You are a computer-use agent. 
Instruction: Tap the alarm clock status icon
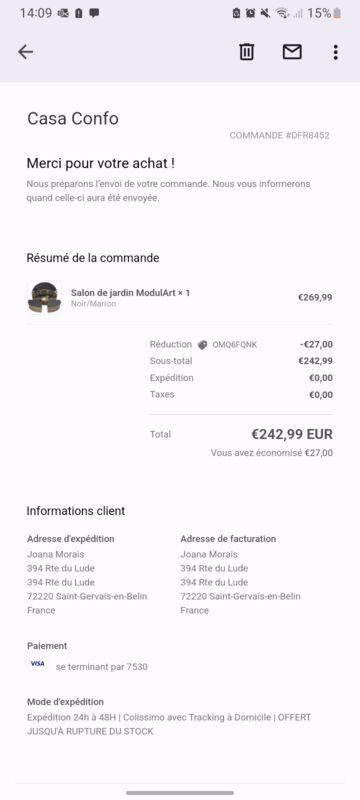pyautogui.click(x=250, y=13)
